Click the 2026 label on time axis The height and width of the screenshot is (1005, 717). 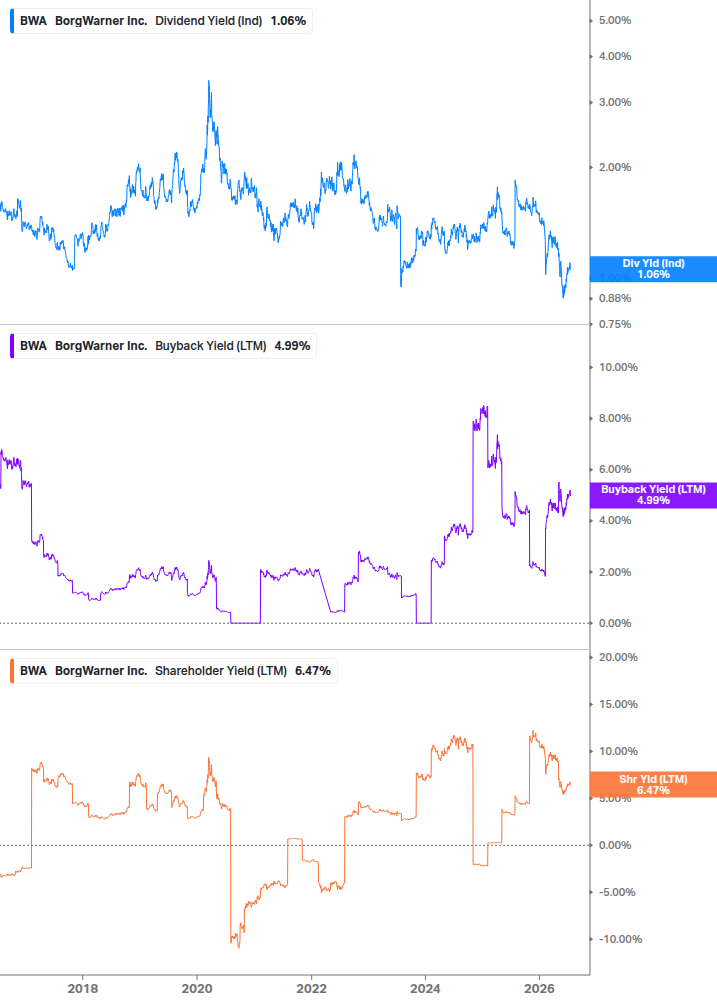point(540,988)
